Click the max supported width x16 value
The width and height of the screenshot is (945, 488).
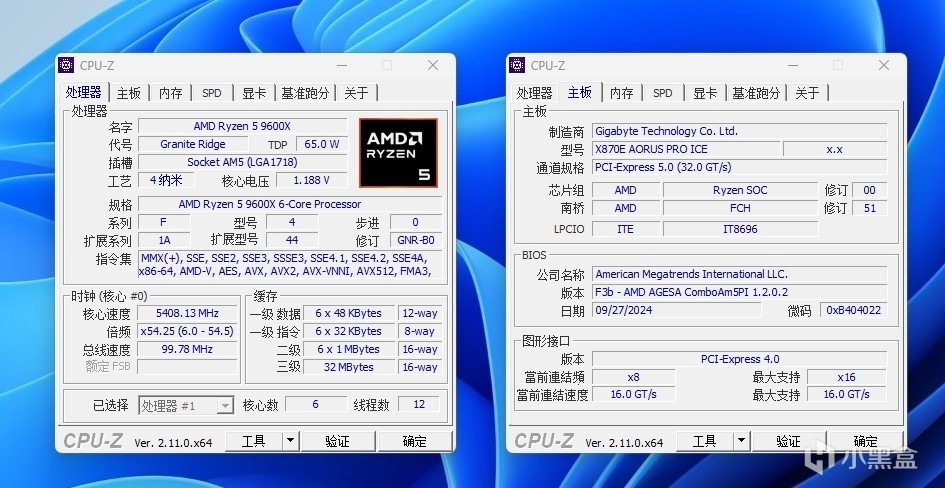(846, 377)
